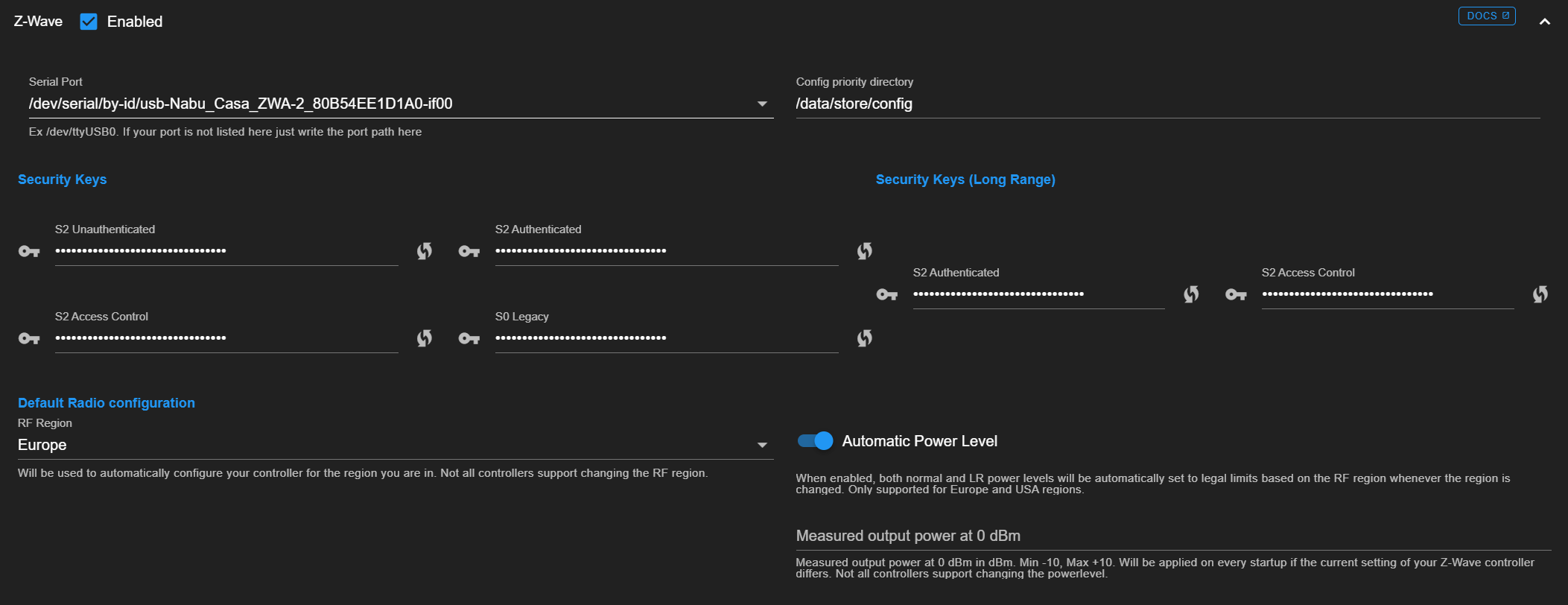
Task: Uncheck the Z-Wave Enabled checkbox
Action: point(89,22)
